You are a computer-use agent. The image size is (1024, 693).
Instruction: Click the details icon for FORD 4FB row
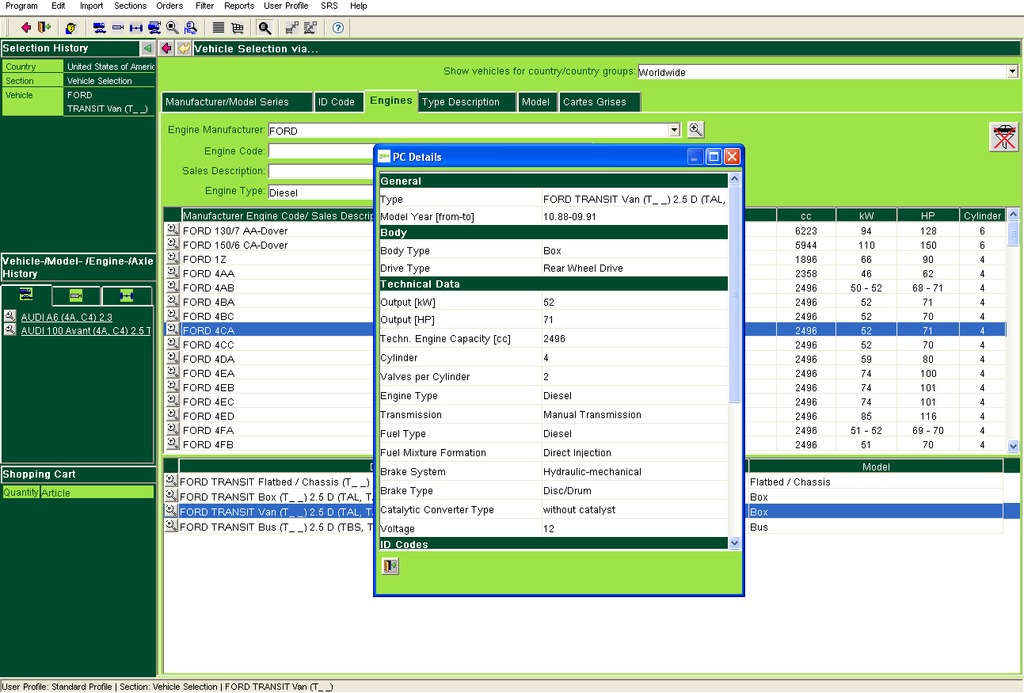click(172, 443)
